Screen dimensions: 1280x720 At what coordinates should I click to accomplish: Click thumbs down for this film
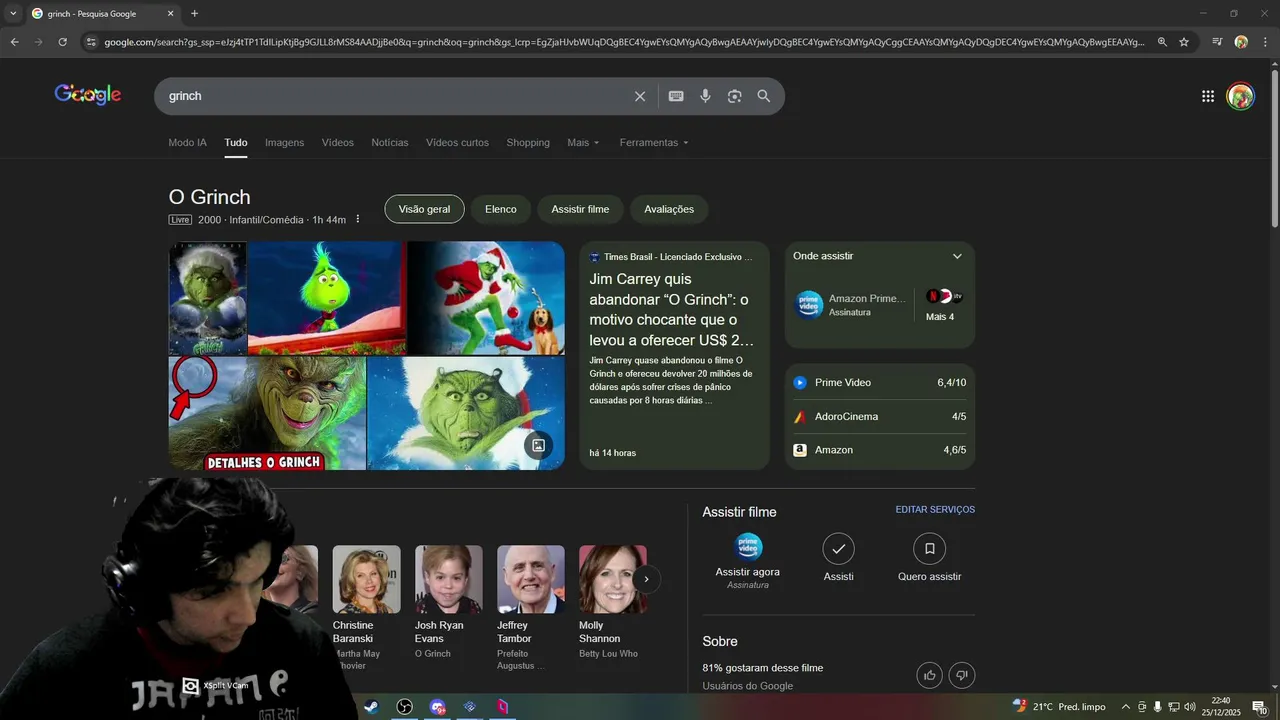pos(962,675)
